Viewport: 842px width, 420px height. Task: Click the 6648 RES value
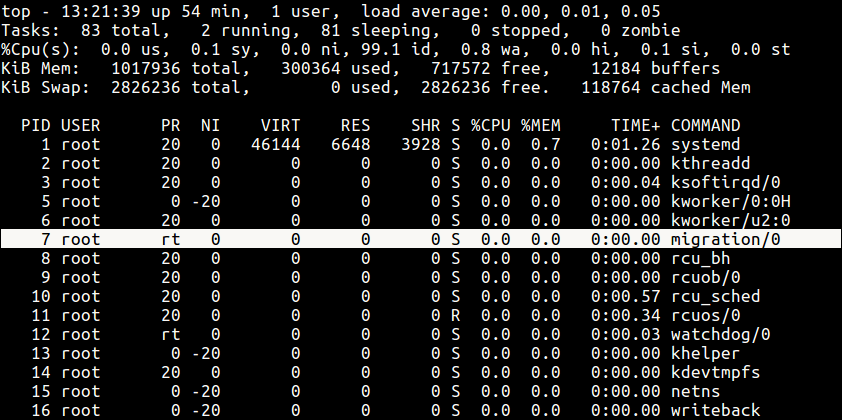(x=351, y=144)
